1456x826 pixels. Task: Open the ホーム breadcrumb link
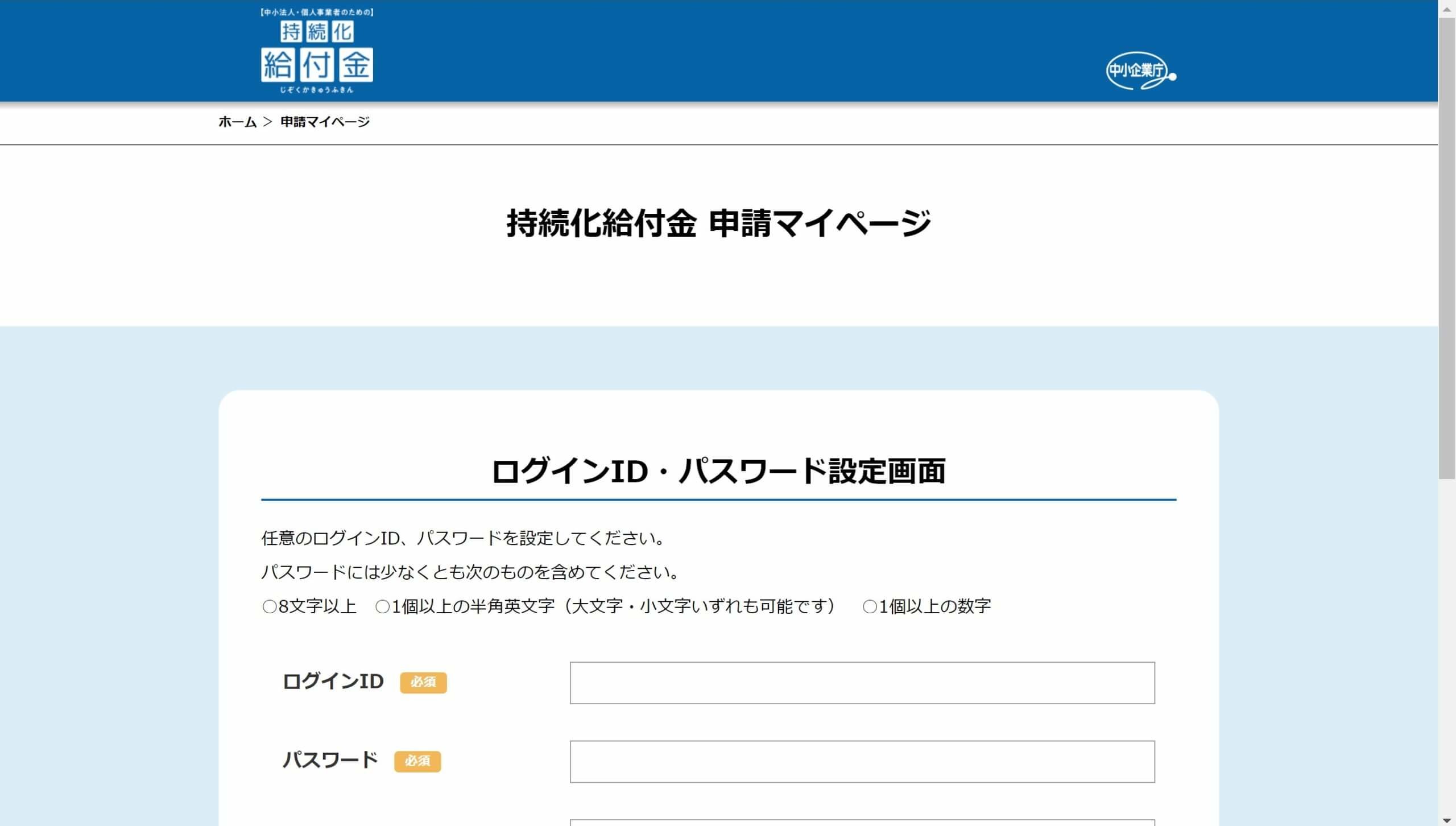click(x=238, y=122)
